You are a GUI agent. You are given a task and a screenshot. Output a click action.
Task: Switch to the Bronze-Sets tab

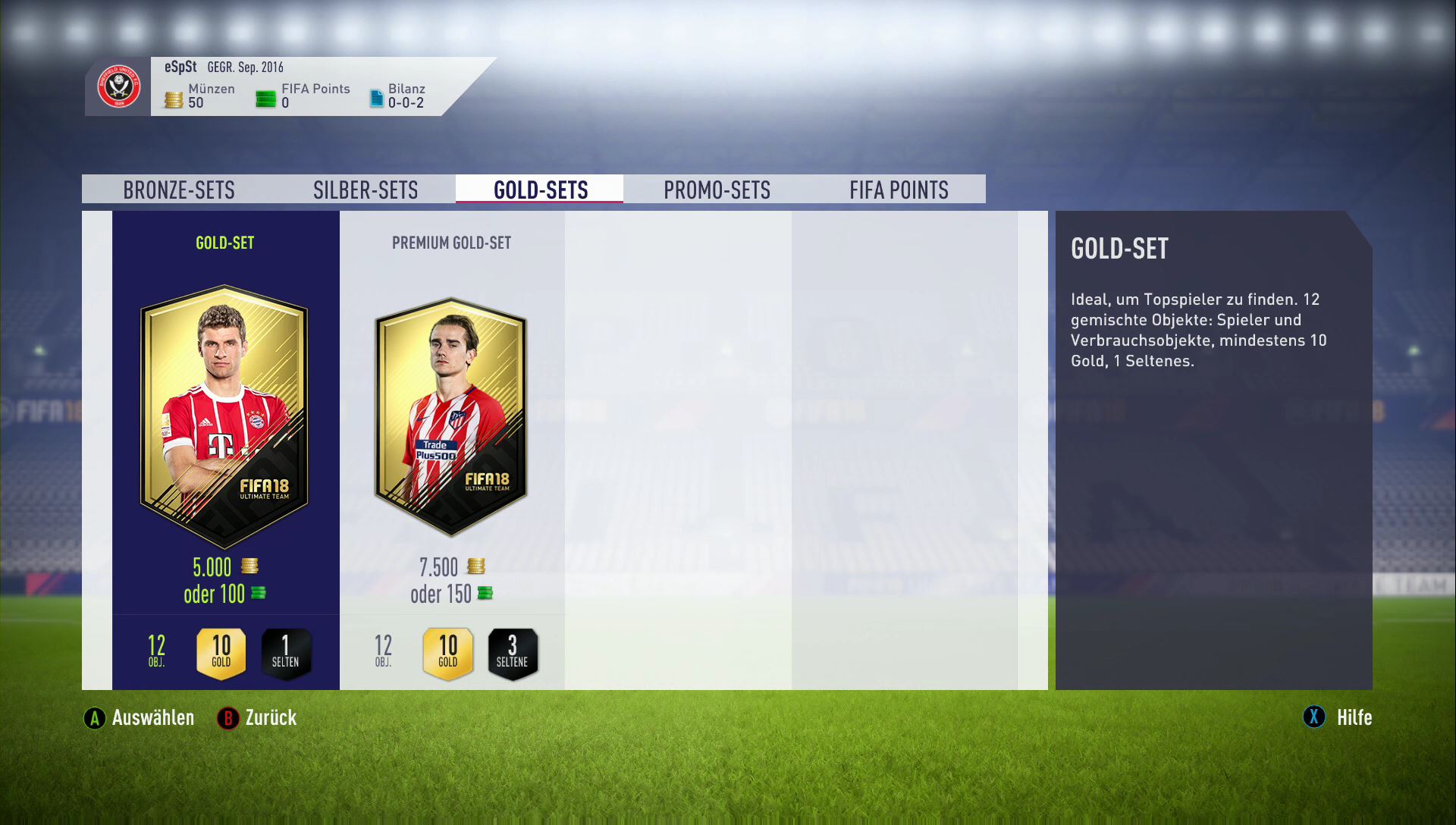click(x=179, y=190)
